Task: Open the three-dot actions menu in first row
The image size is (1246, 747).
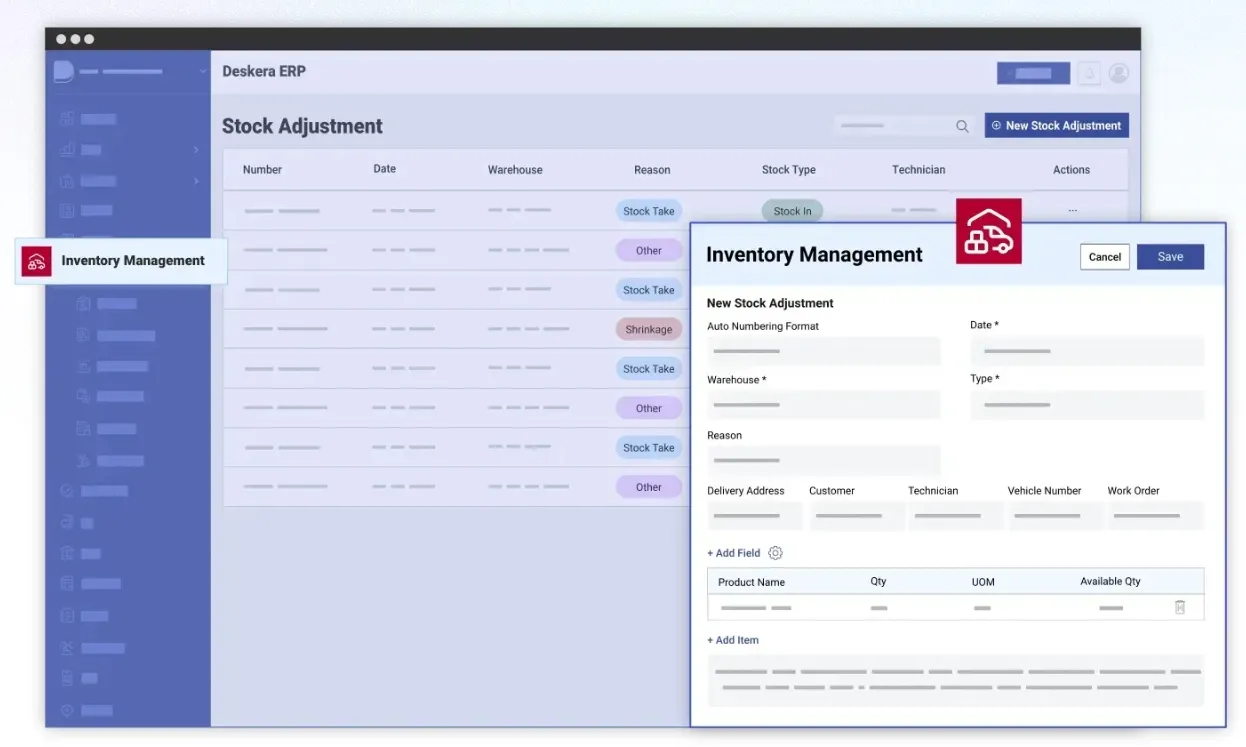Action: coord(1072,211)
